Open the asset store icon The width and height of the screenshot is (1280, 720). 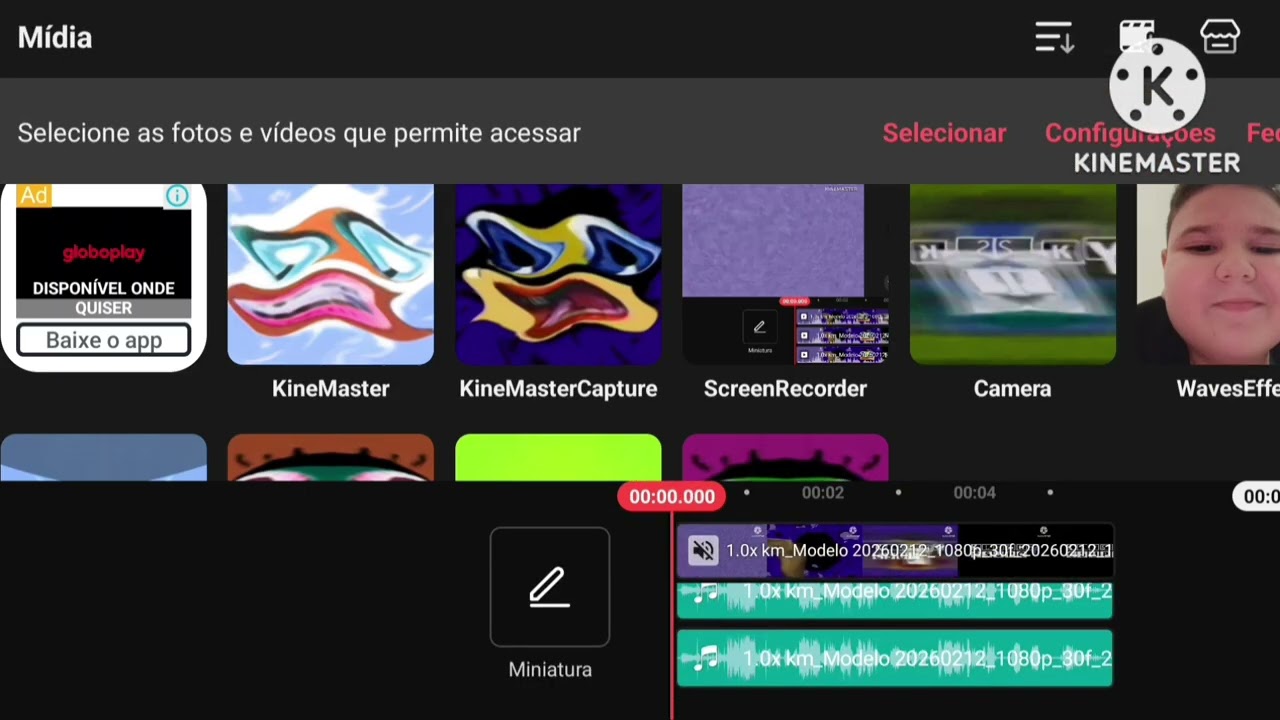point(1220,37)
